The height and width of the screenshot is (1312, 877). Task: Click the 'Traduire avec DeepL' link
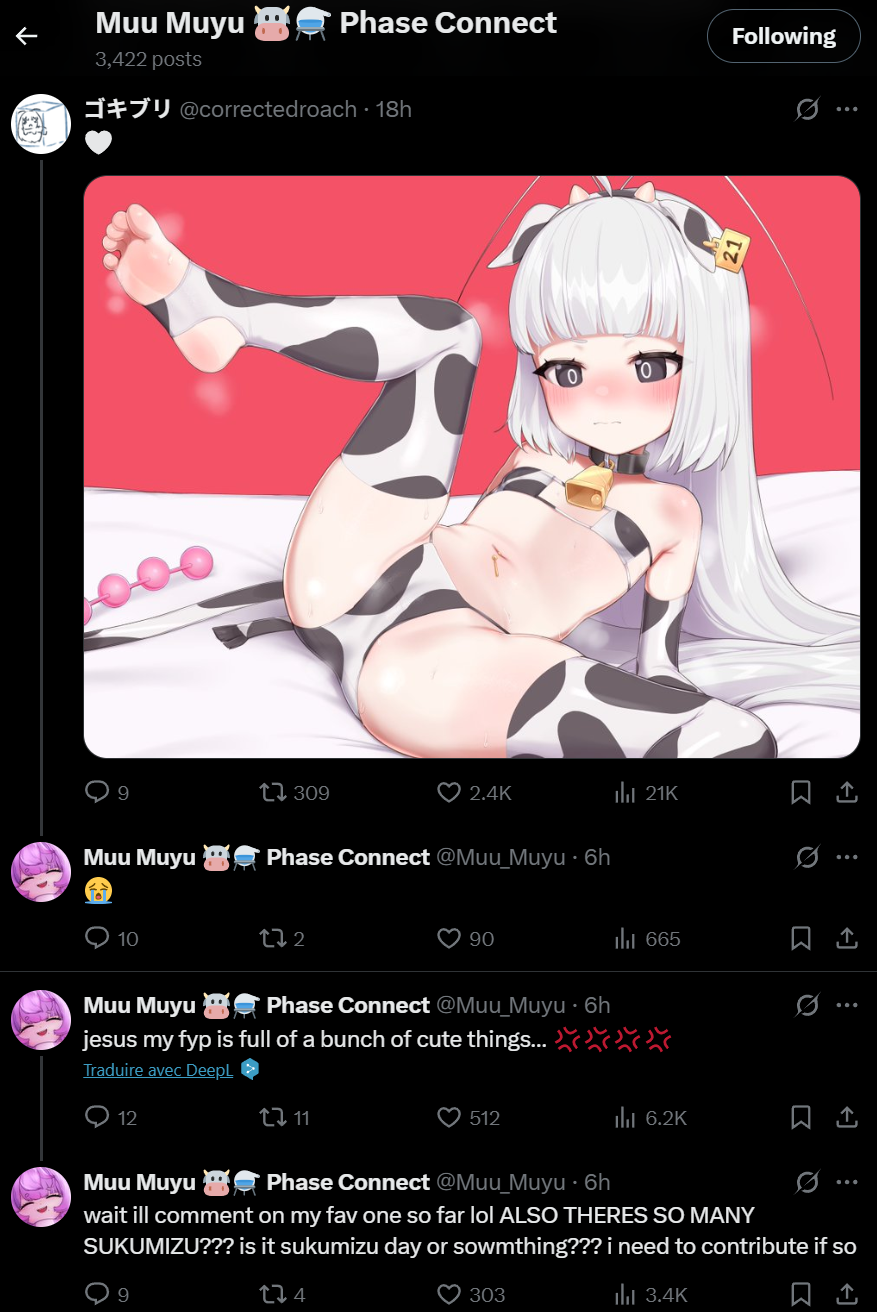pos(158,1070)
